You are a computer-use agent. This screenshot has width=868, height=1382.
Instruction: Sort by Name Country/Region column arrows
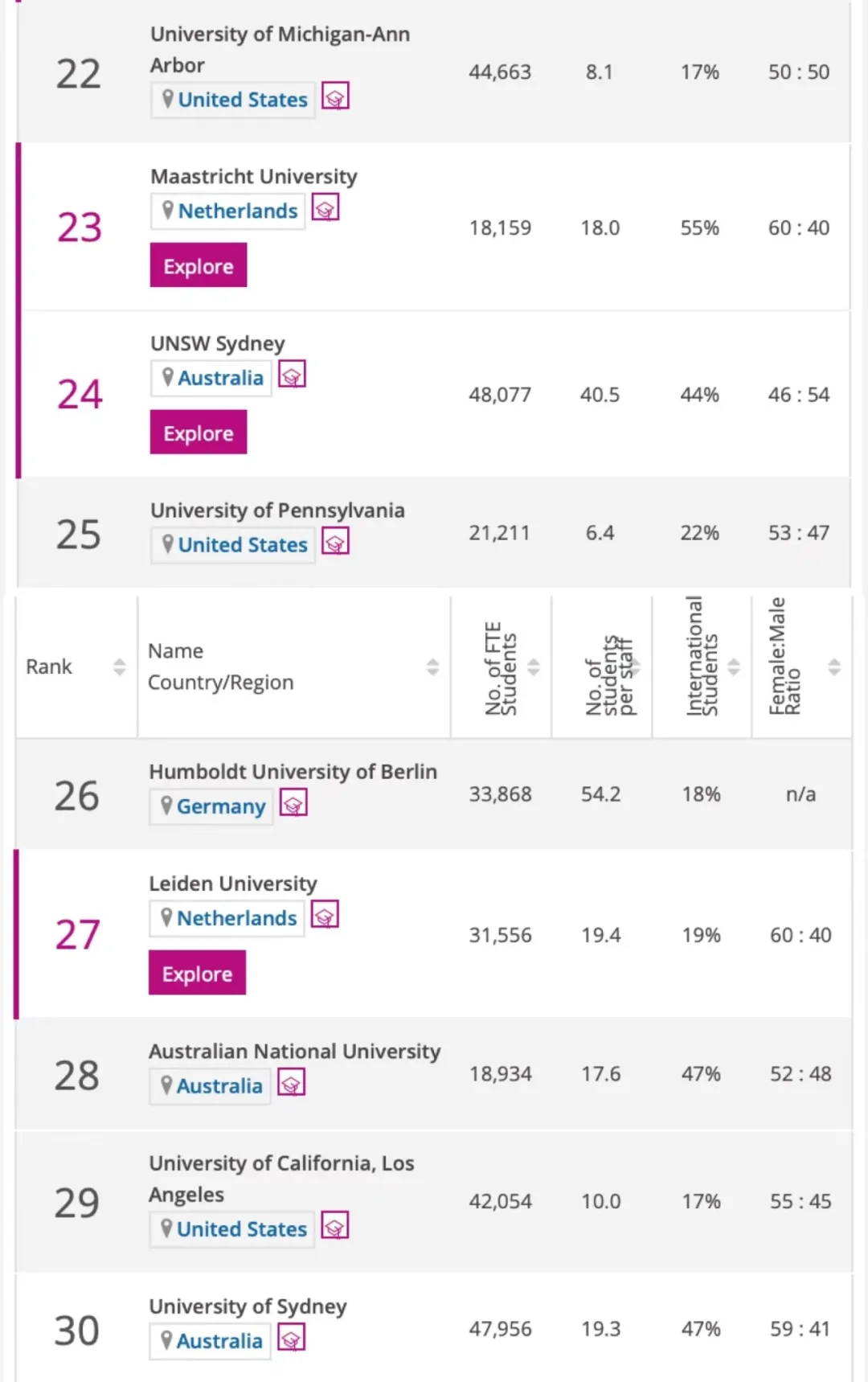pos(432,666)
